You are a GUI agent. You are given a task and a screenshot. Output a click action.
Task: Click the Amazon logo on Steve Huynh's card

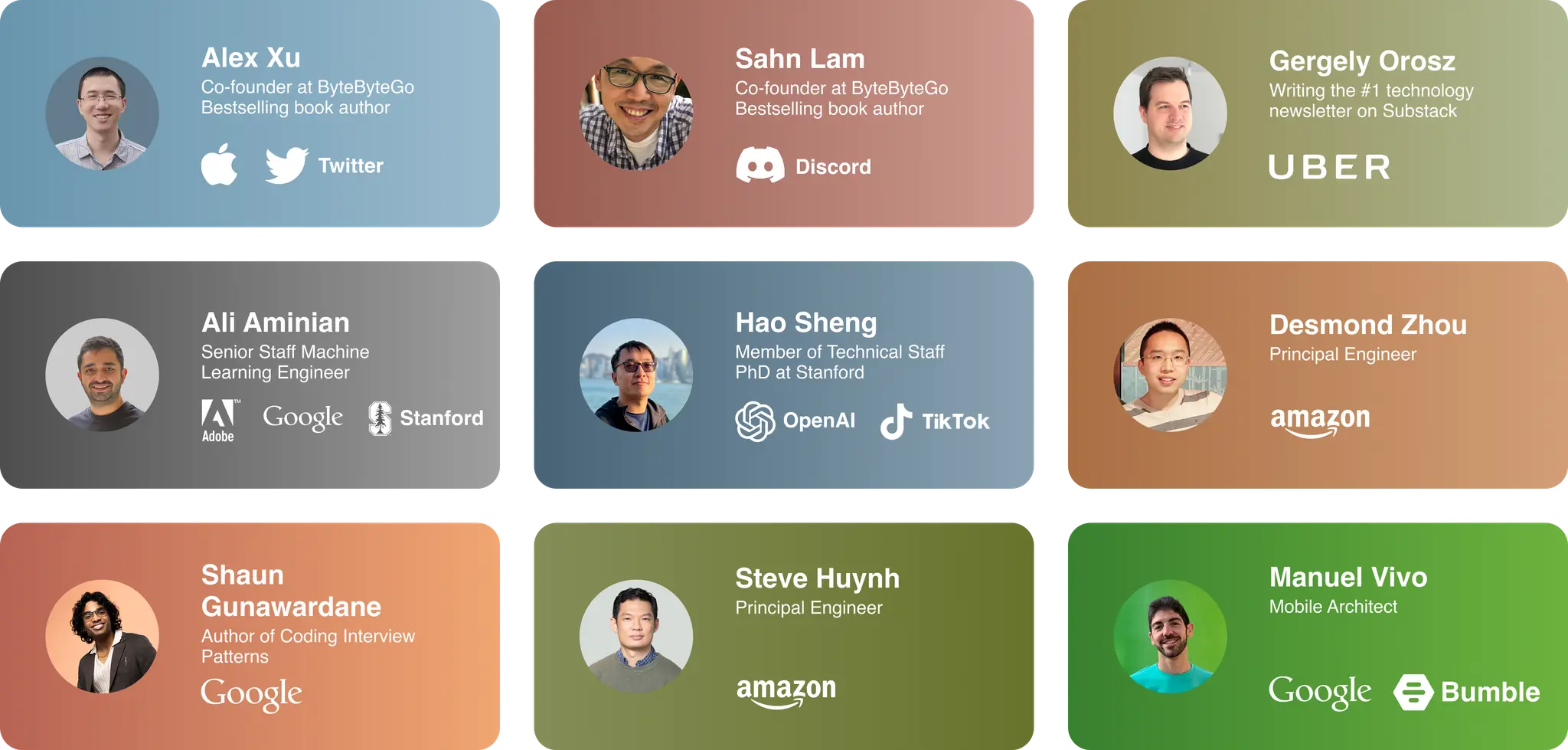click(x=786, y=692)
